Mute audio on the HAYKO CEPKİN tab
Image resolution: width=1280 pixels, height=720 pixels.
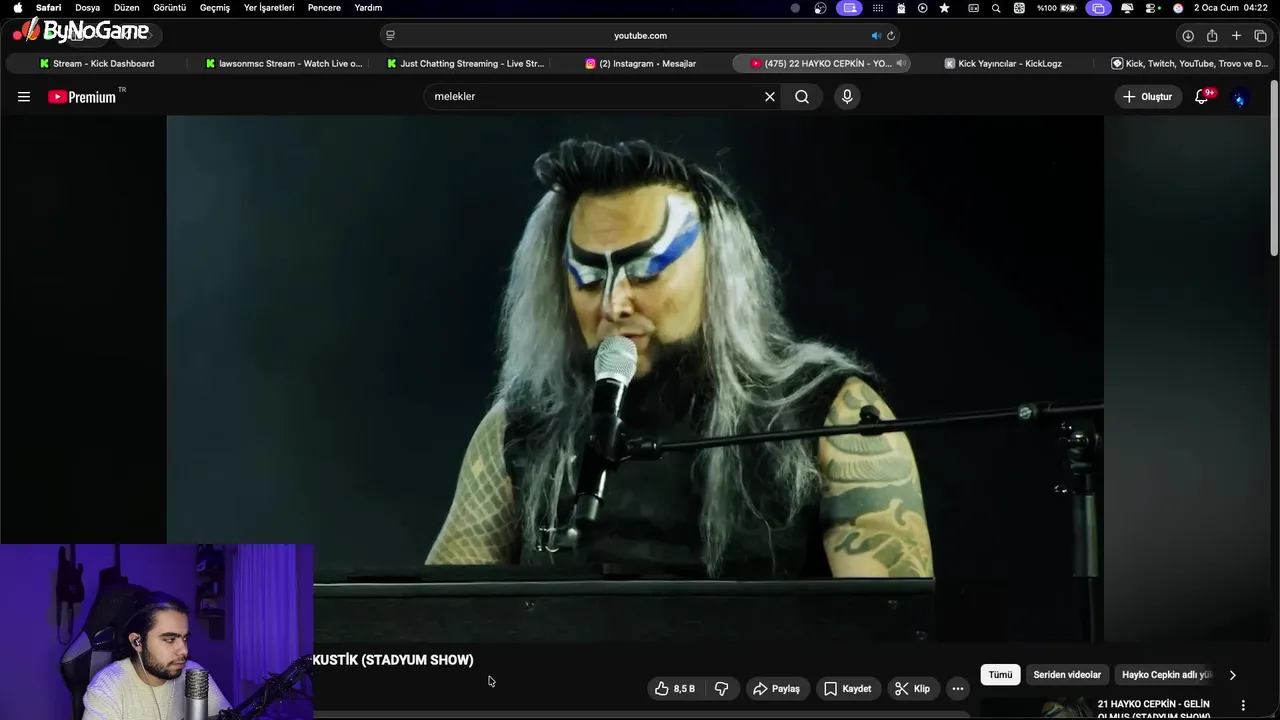tap(900, 64)
